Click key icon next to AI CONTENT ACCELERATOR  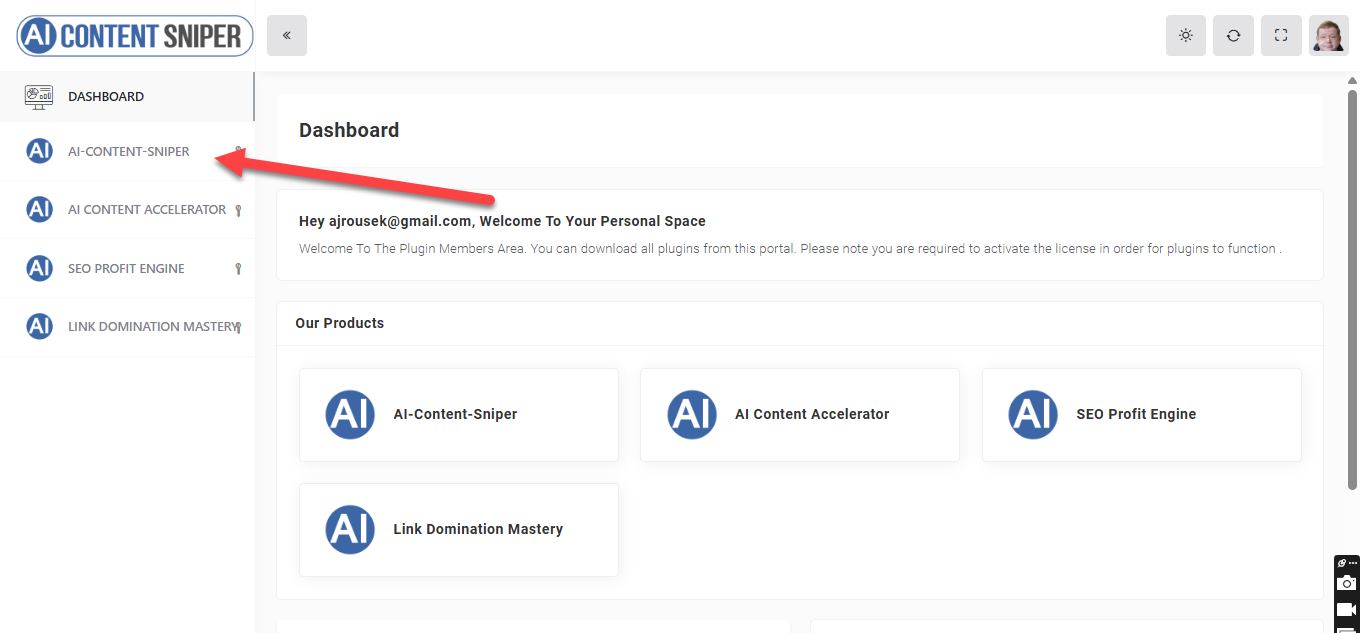pyautogui.click(x=238, y=210)
